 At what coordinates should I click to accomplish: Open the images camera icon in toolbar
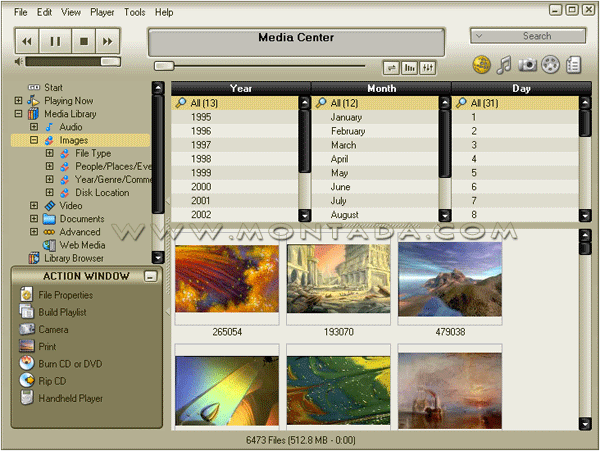pyautogui.click(x=527, y=65)
